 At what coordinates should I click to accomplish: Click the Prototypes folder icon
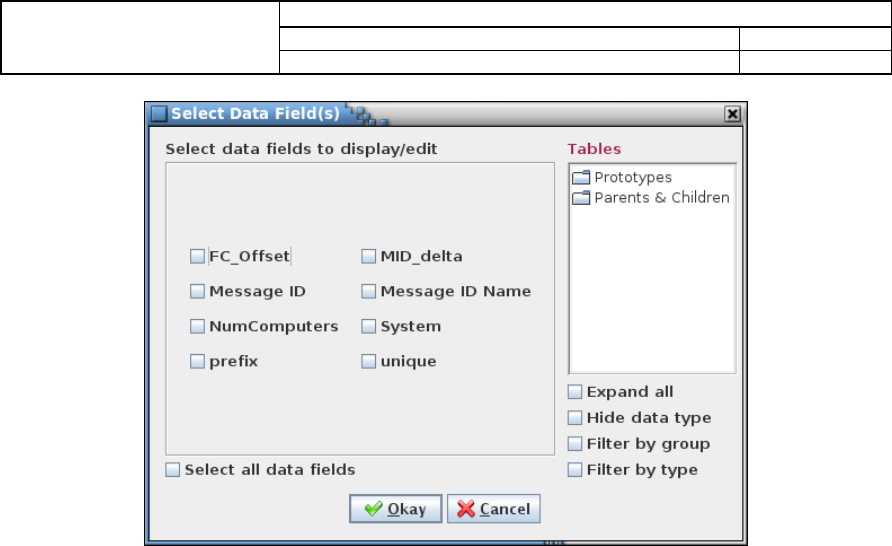(581, 177)
